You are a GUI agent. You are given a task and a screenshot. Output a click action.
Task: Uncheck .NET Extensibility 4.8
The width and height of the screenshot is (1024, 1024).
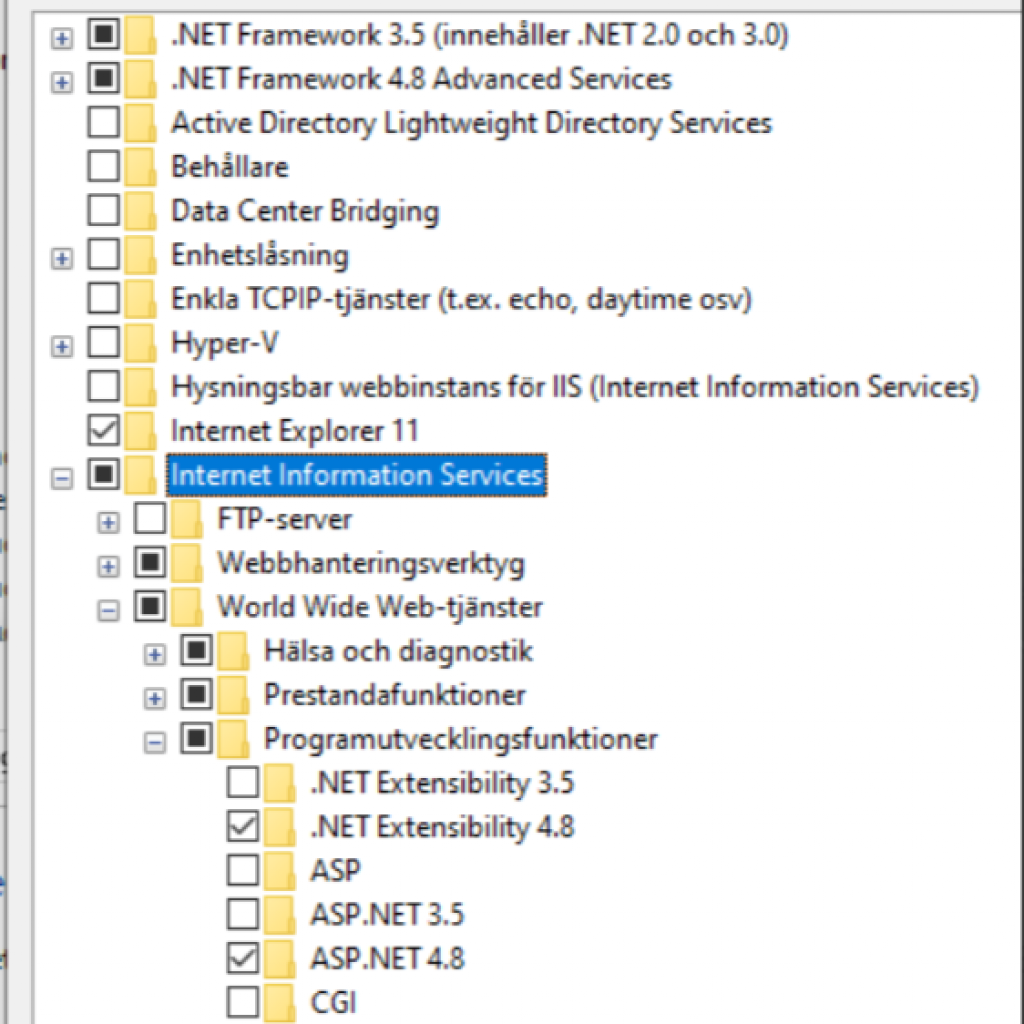click(x=243, y=826)
